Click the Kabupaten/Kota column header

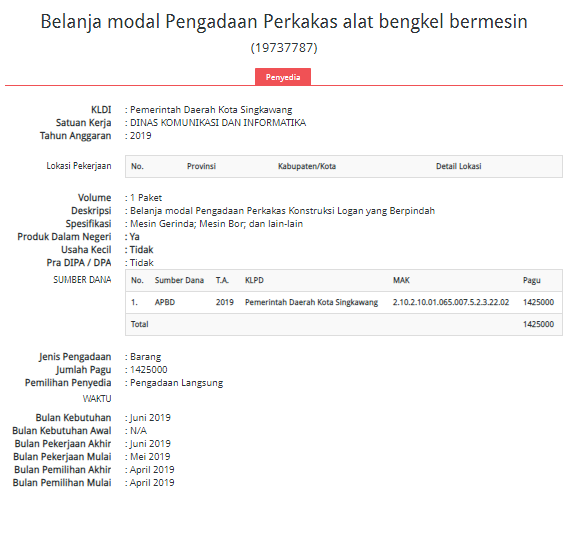pos(307,166)
